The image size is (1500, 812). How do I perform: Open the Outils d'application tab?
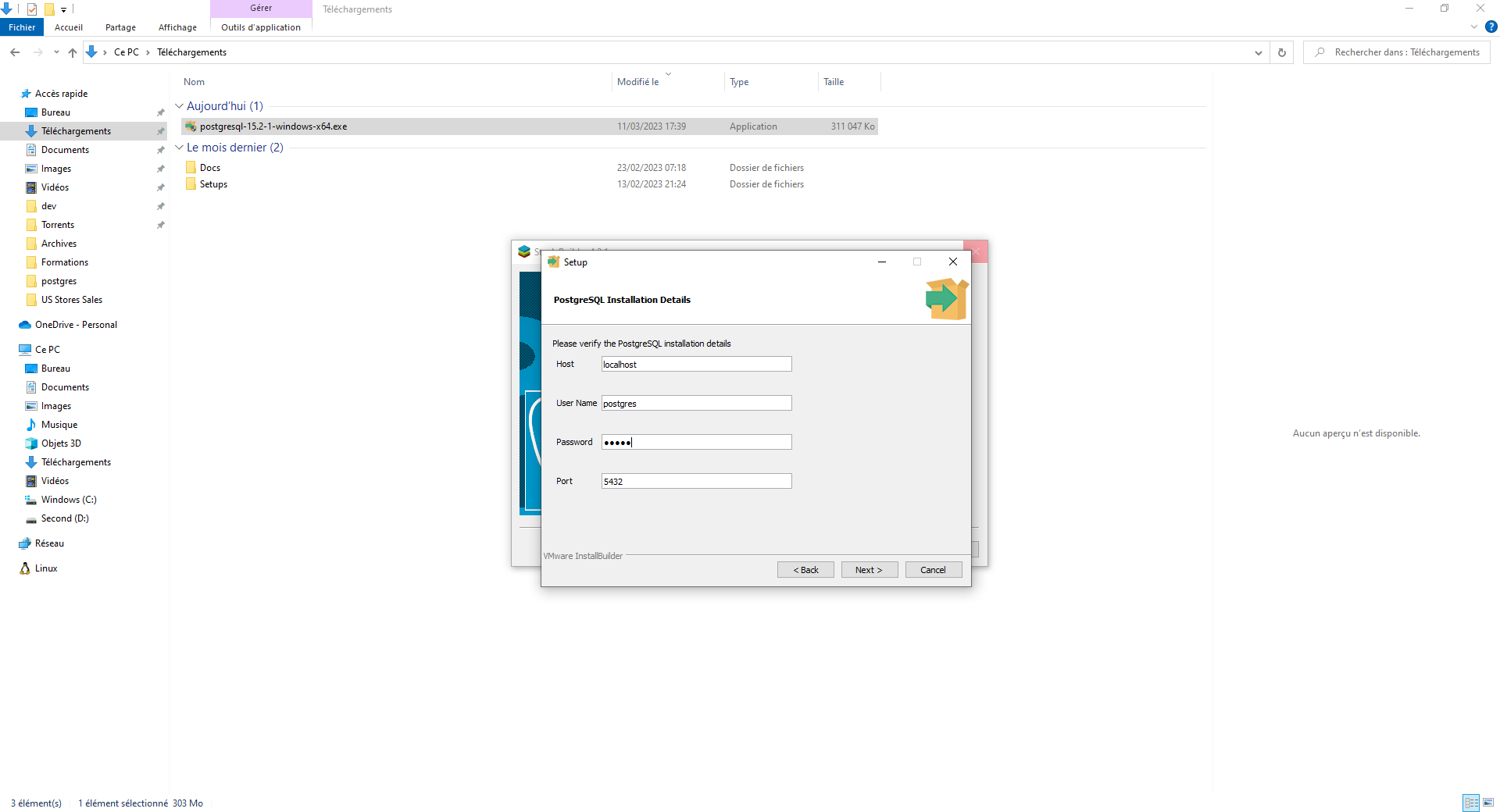261,27
